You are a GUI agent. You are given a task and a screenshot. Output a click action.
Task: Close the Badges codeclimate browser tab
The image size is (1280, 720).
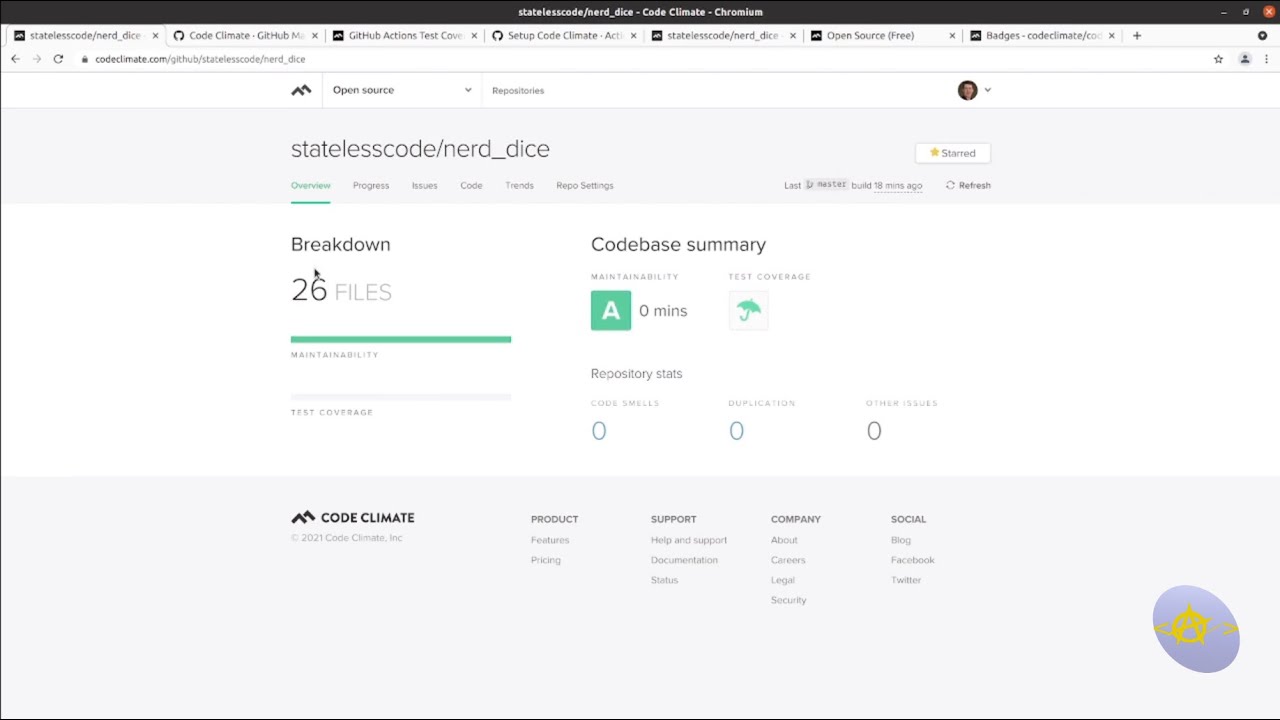pos(1111,35)
